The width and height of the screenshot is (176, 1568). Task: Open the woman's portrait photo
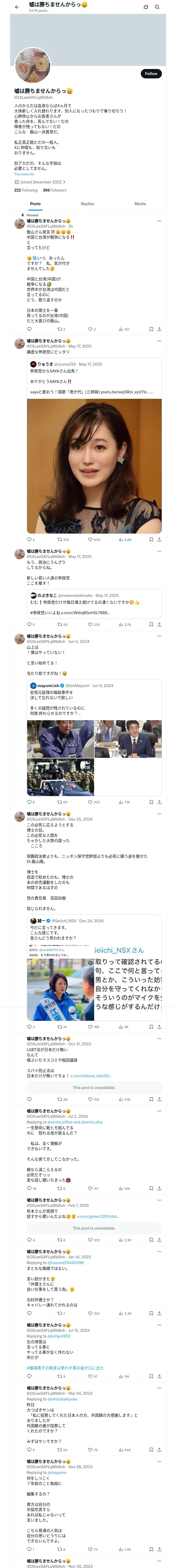(94, 466)
